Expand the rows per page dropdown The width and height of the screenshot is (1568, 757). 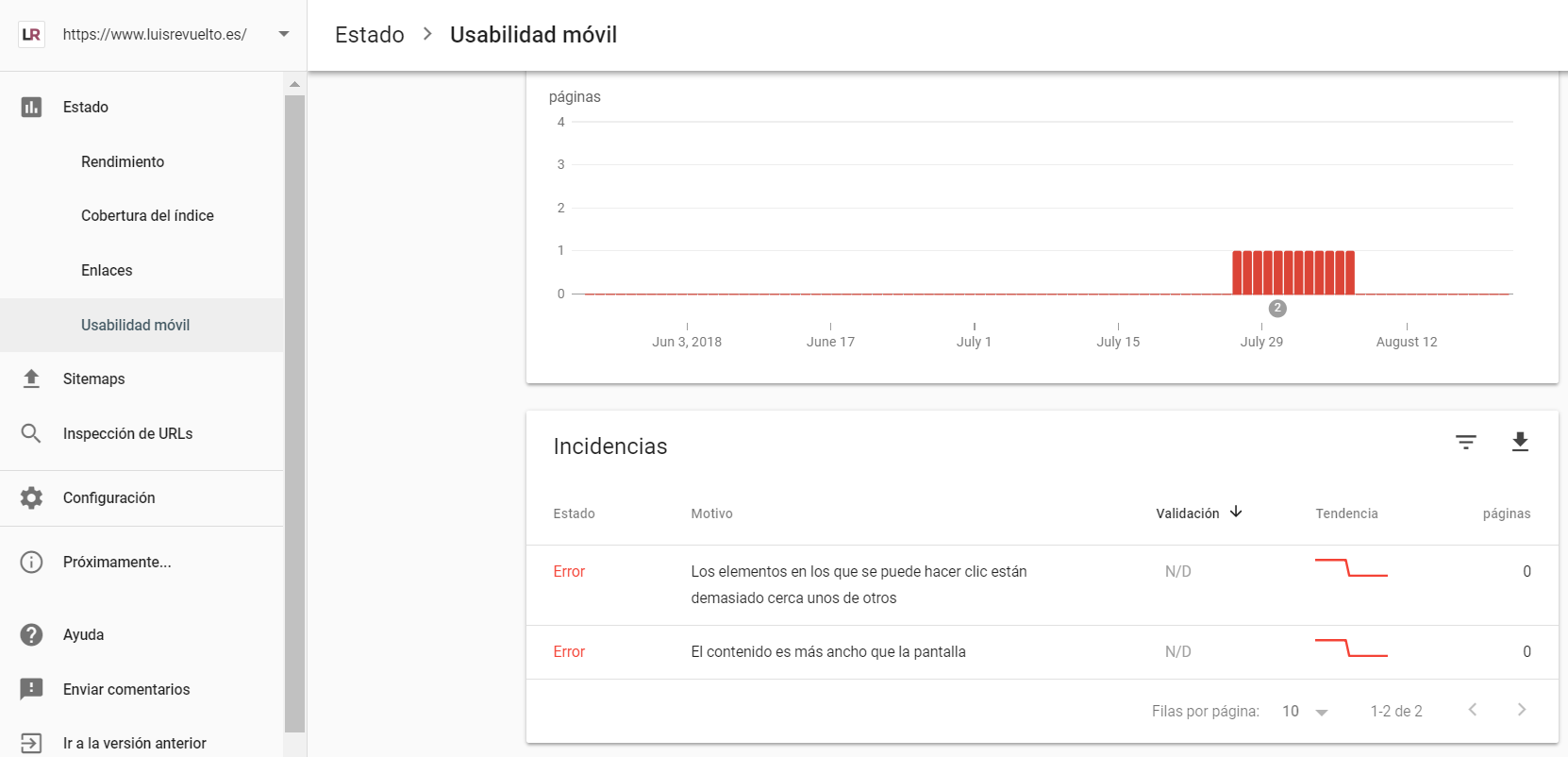[x=1321, y=712]
